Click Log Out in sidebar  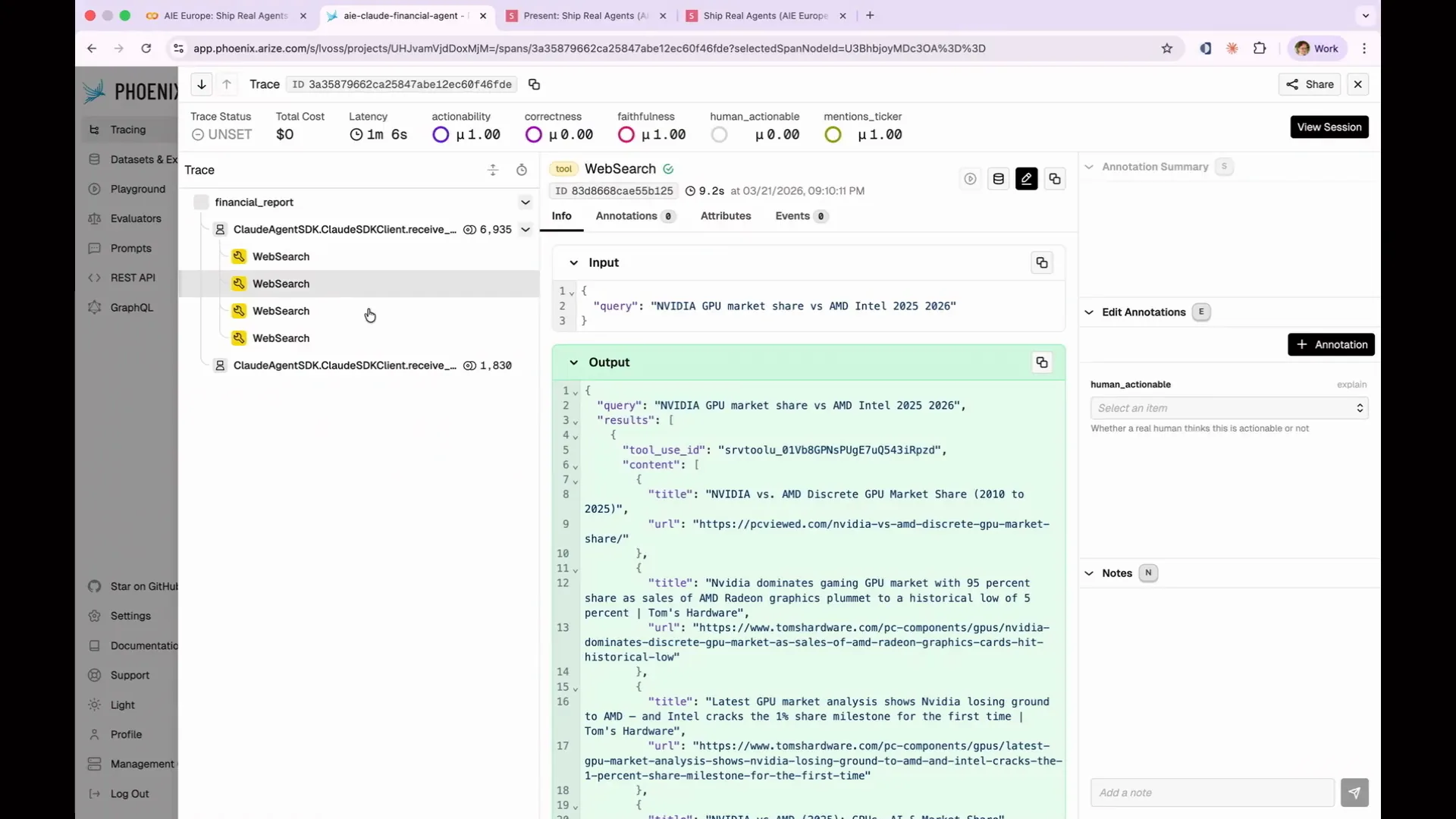tap(129, 793)
